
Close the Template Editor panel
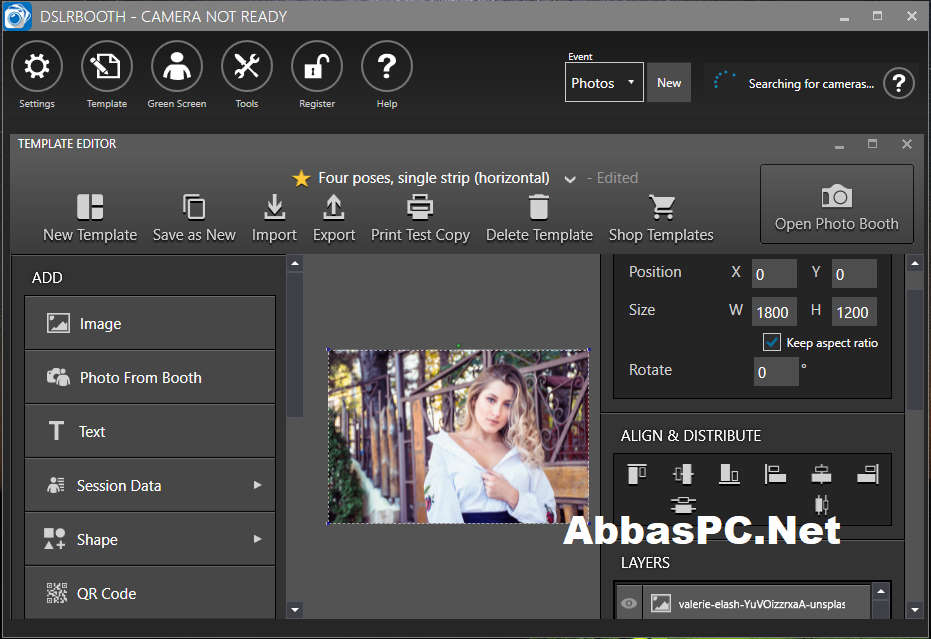click(907, 144)
